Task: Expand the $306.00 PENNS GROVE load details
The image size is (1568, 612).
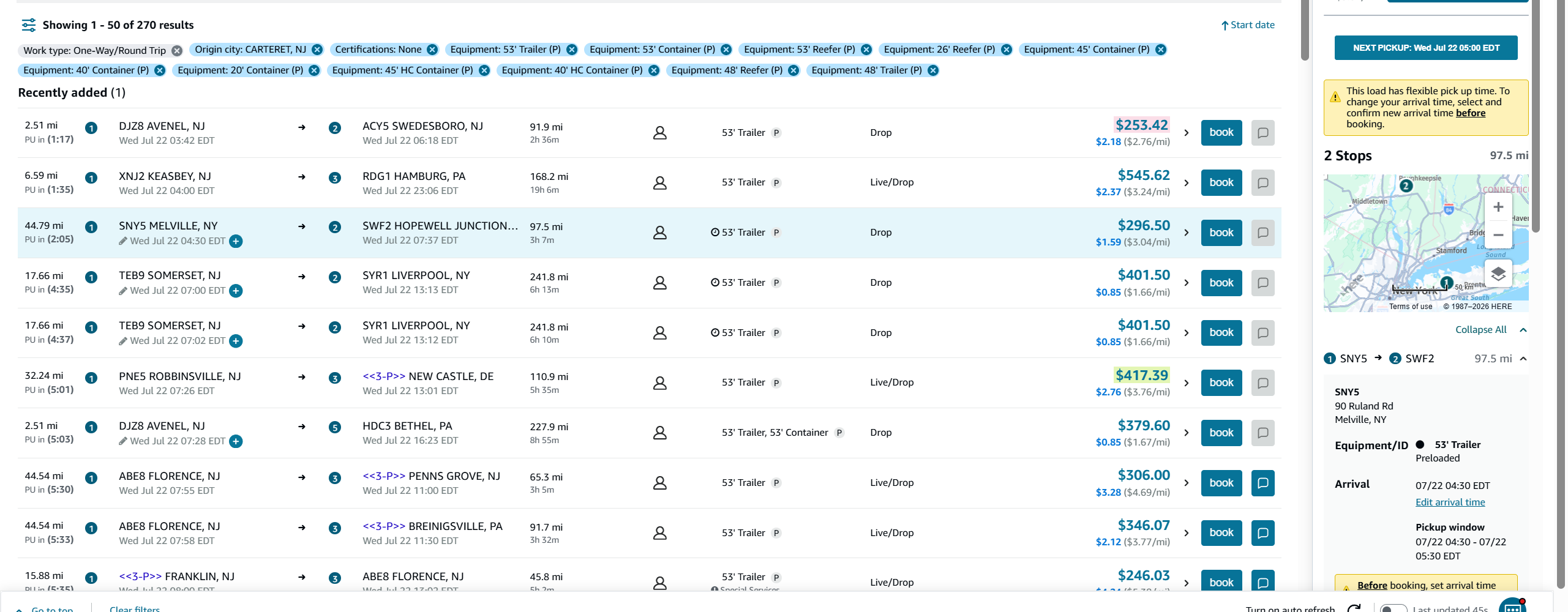Action: point(1187,483)
